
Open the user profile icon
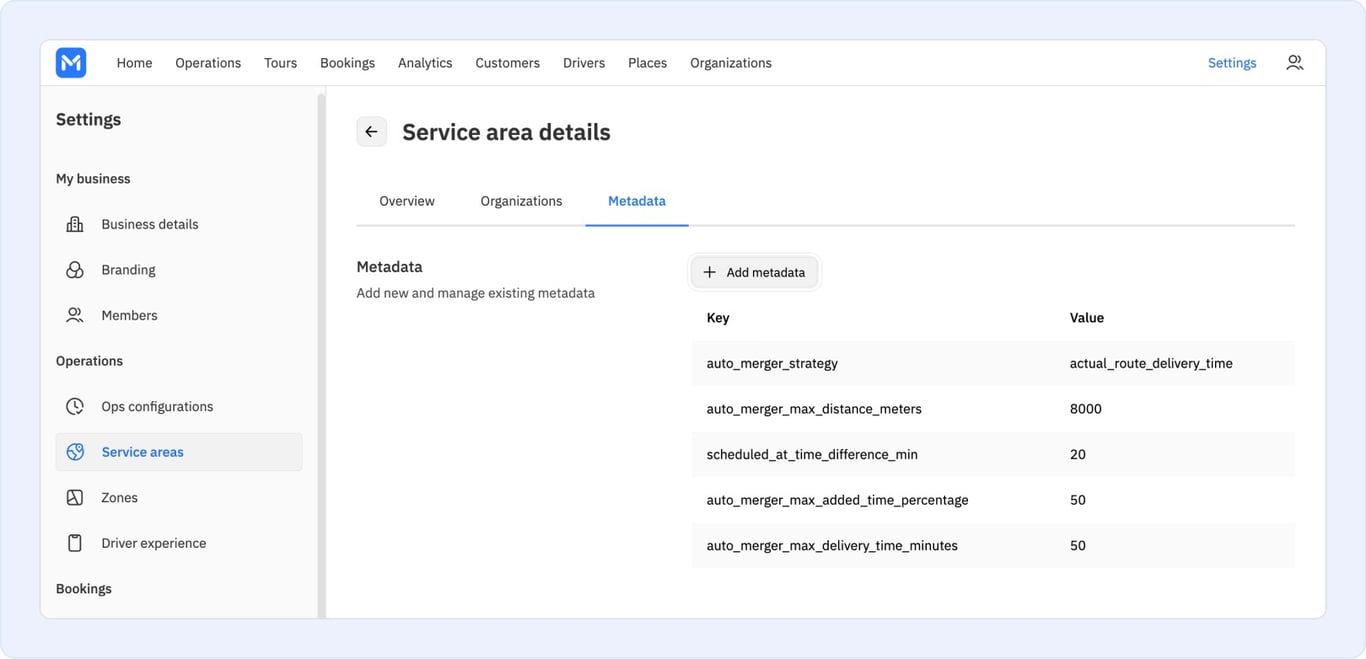point(1294,62)
